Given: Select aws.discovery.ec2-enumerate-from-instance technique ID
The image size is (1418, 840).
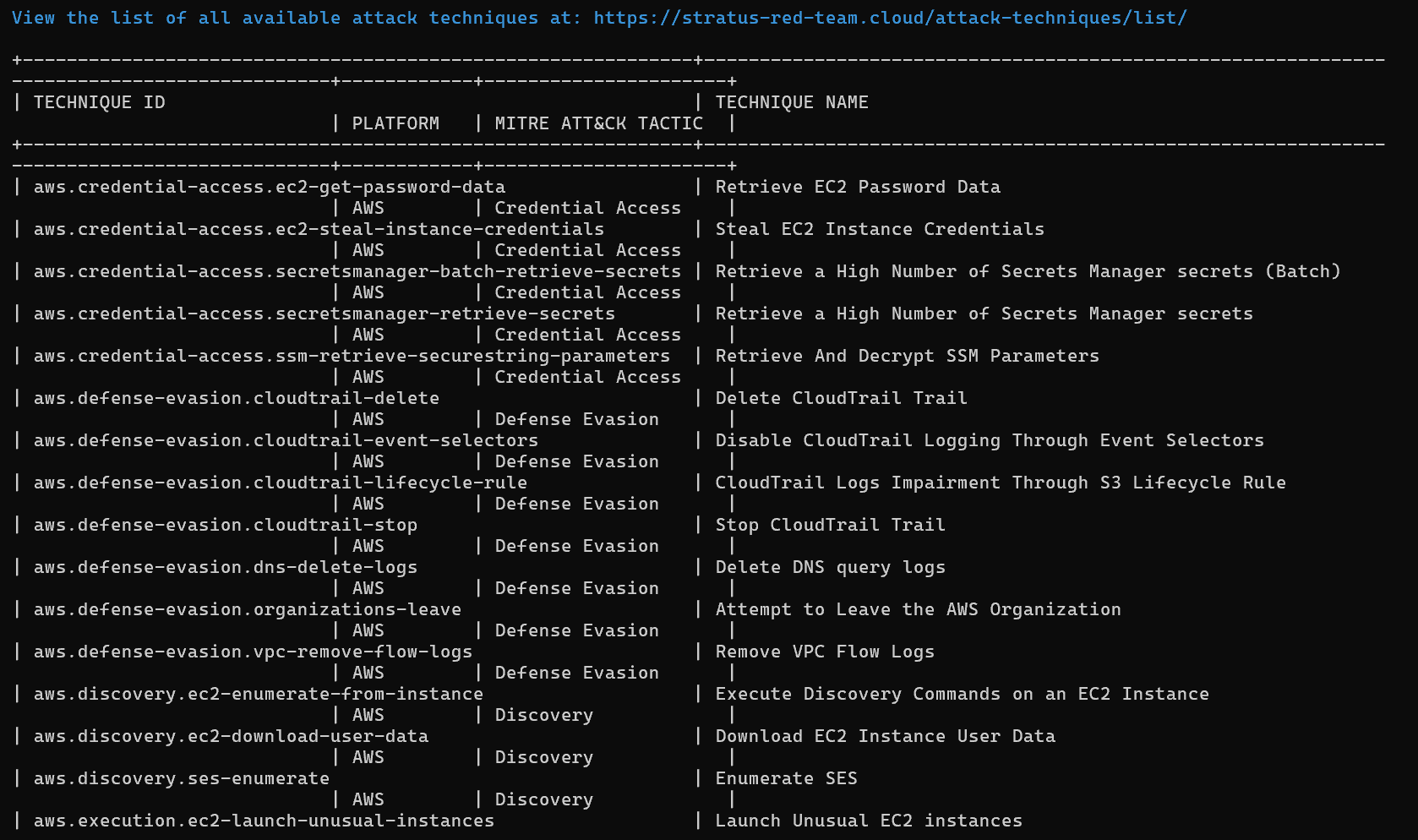Looking at the screenshot, I should [x=259, y=694].
